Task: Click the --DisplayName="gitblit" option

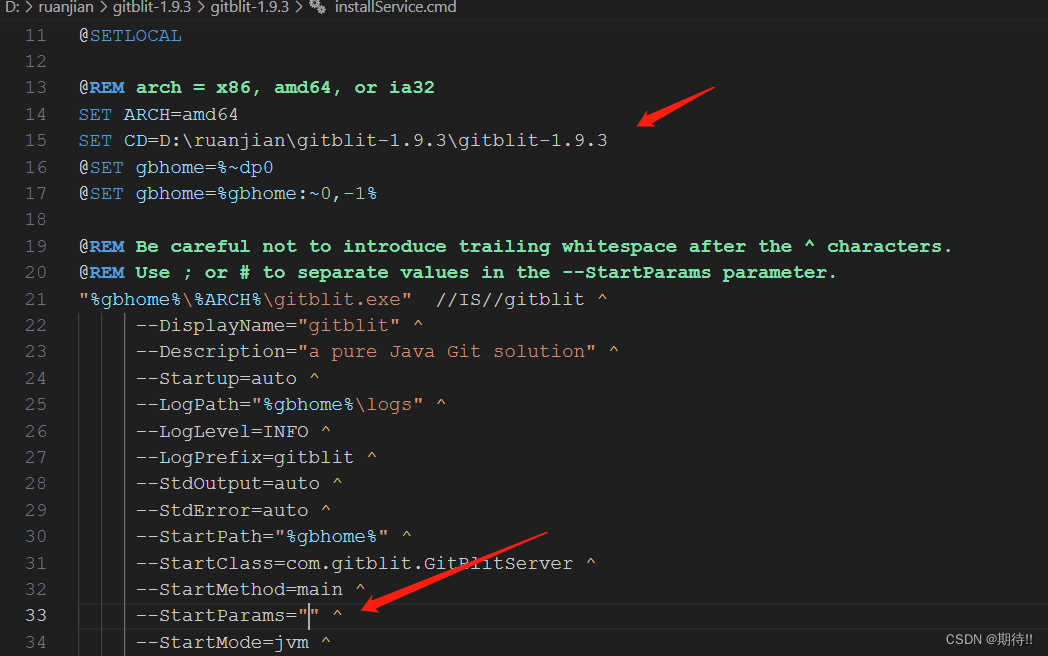Action: (x=268, y=326)
